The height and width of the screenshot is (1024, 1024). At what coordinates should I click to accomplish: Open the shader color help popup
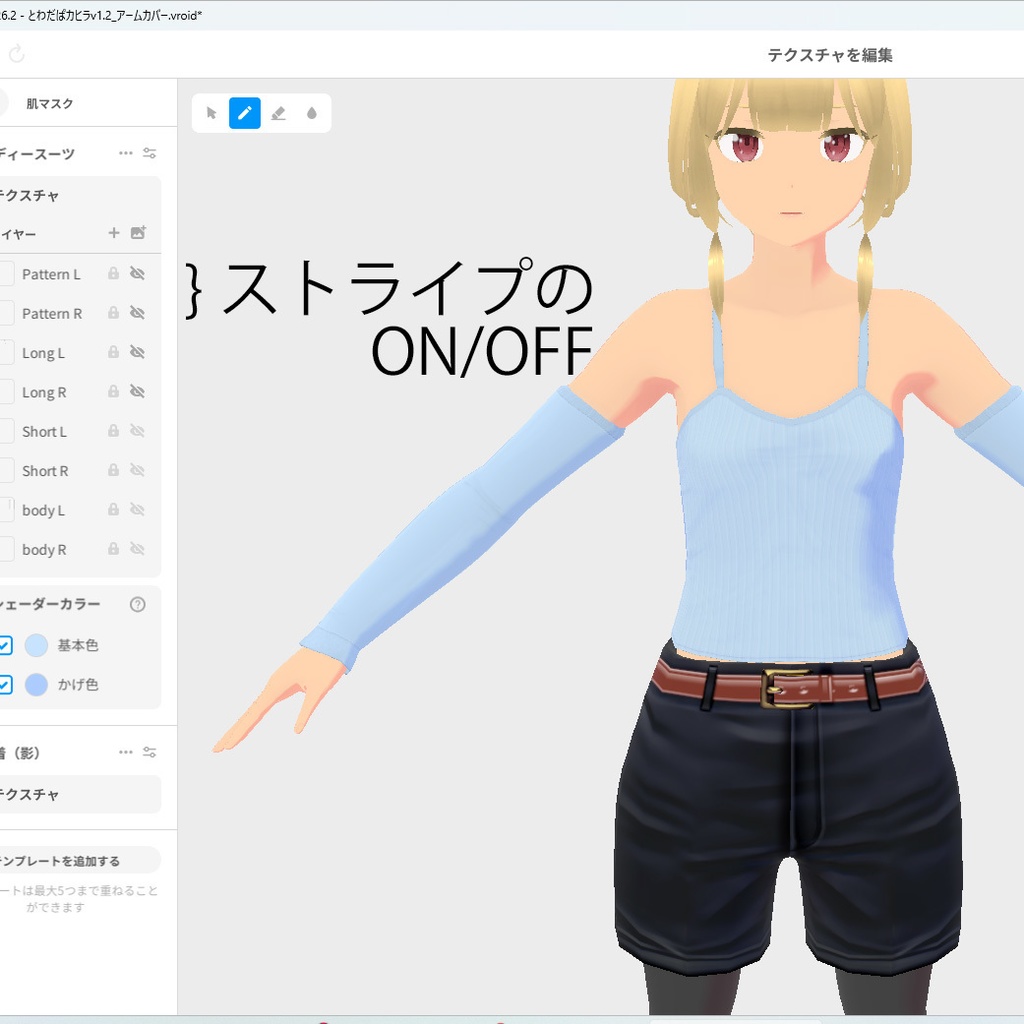pyautogui.click(x=139, y=604)
